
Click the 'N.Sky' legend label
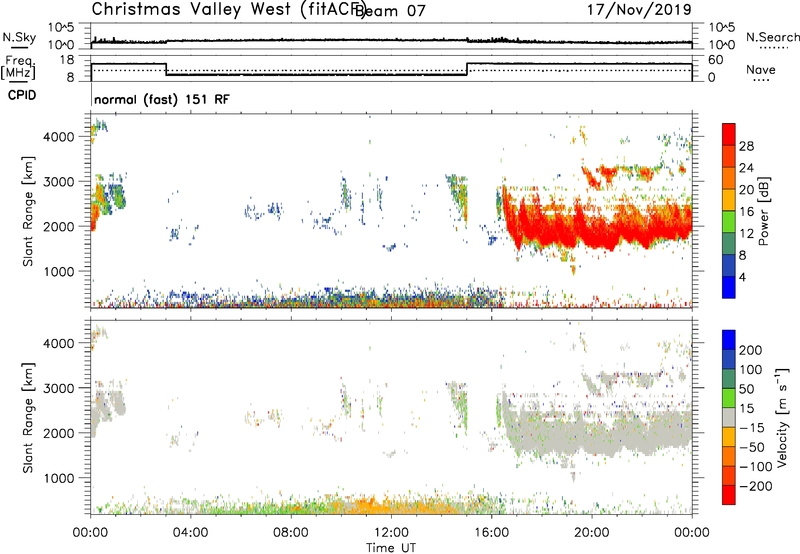tap(19, 37)
